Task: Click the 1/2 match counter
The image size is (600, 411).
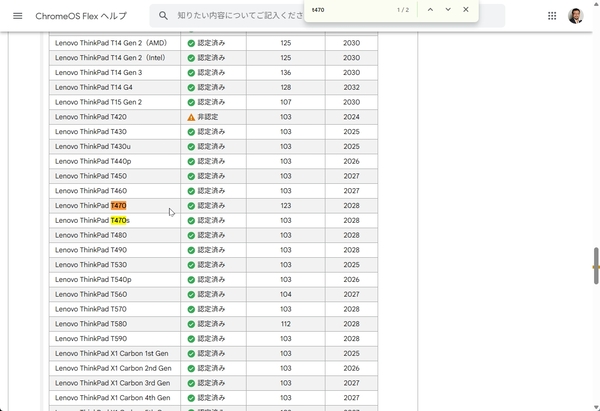Action: [403, 10]
